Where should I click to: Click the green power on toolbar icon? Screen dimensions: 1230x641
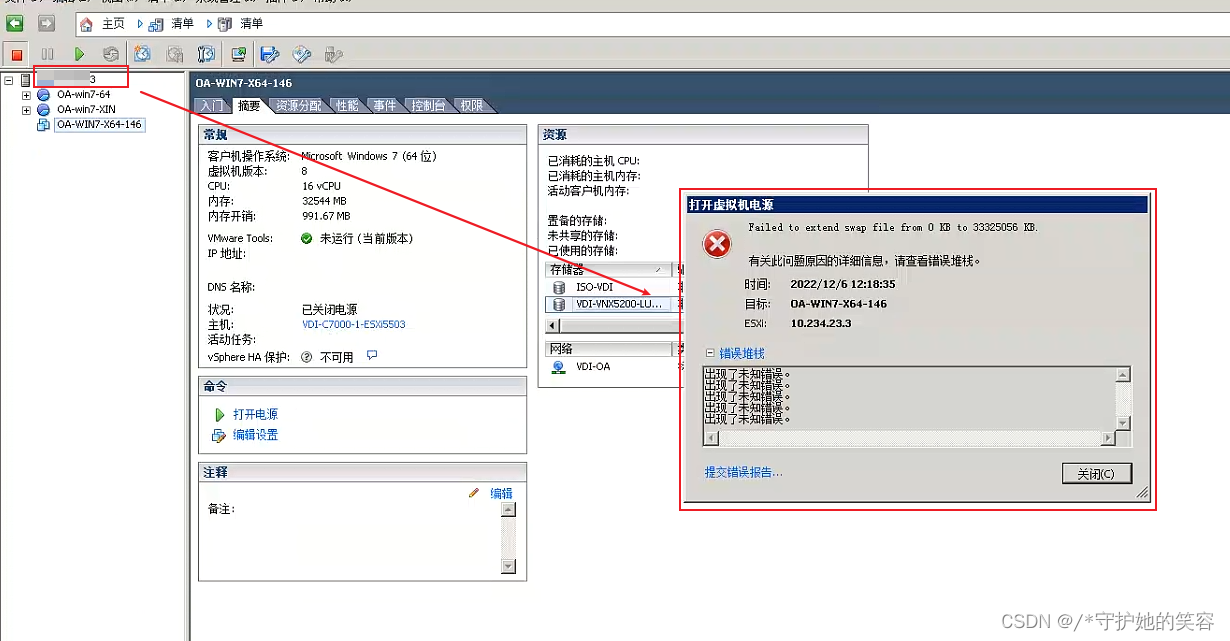tap(79, 54)
